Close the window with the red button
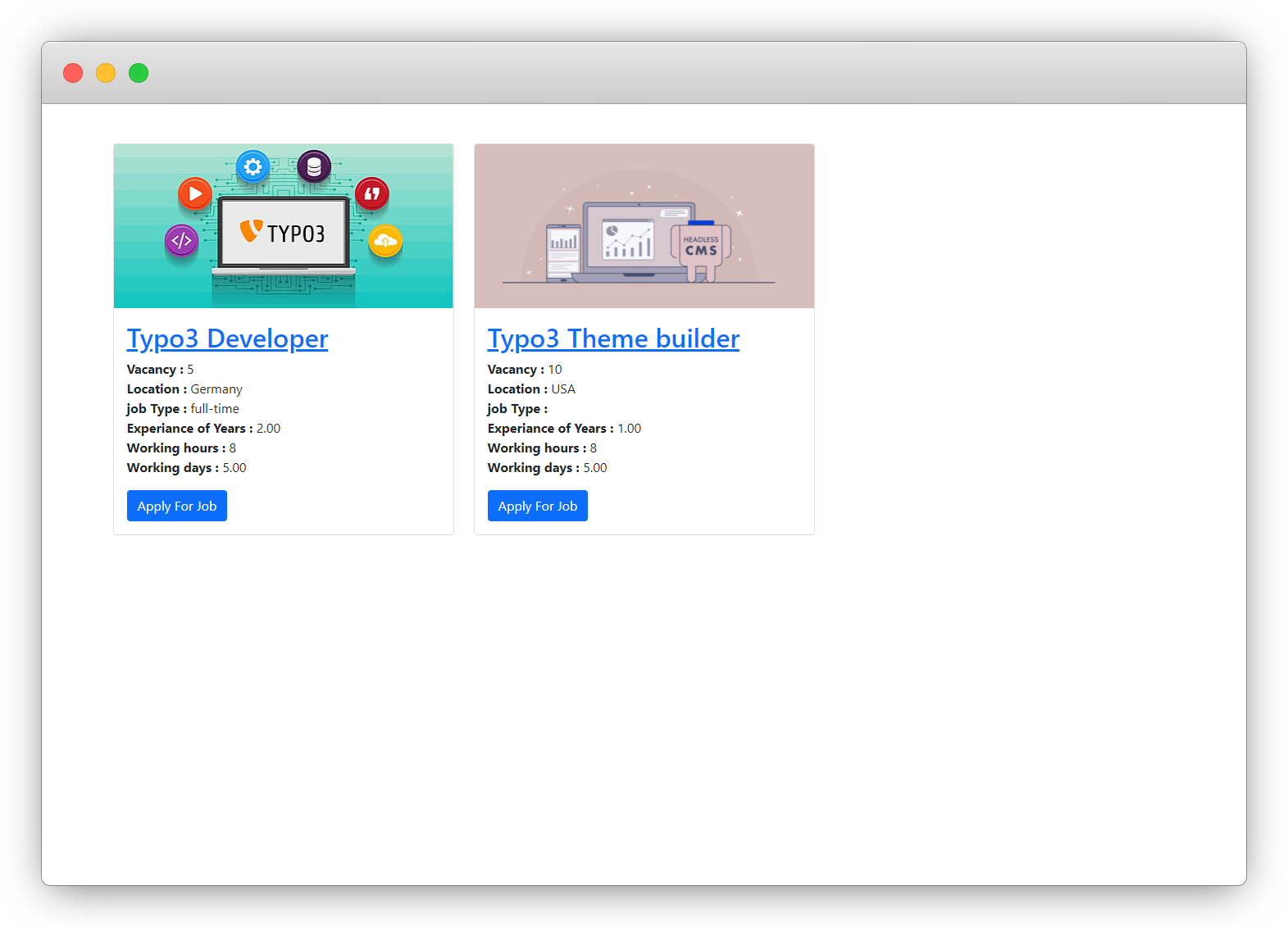 point(73,73)
